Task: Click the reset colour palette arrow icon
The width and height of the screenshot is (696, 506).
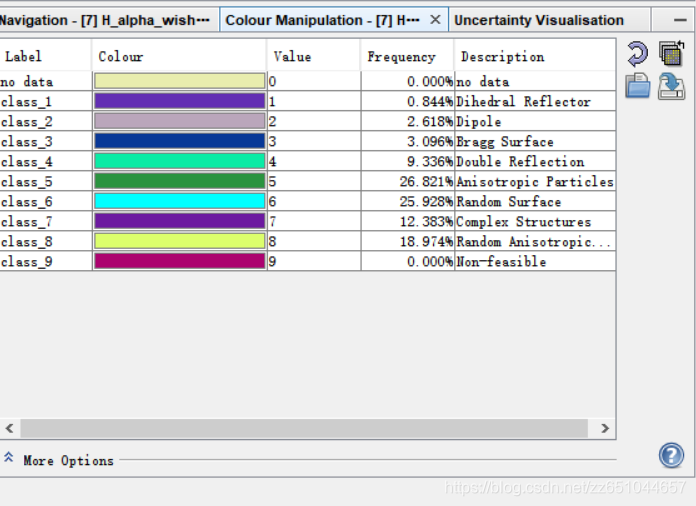Action: click(x=637, y=54)
